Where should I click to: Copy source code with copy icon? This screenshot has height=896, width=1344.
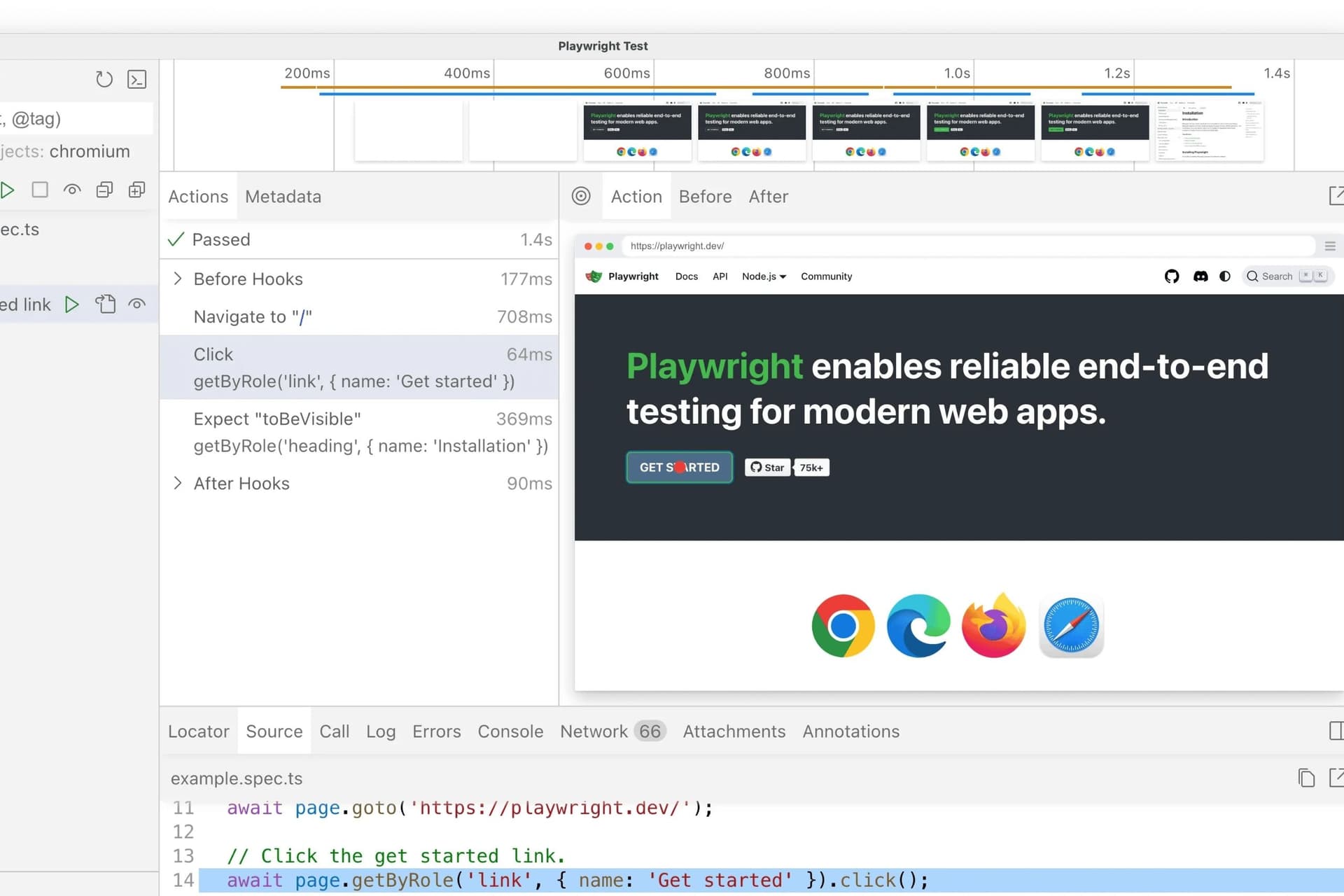(x=1306, y=778)
